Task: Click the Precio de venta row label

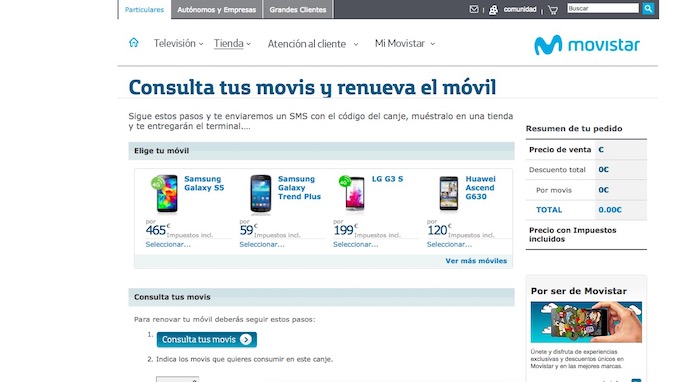Action: 560,150
